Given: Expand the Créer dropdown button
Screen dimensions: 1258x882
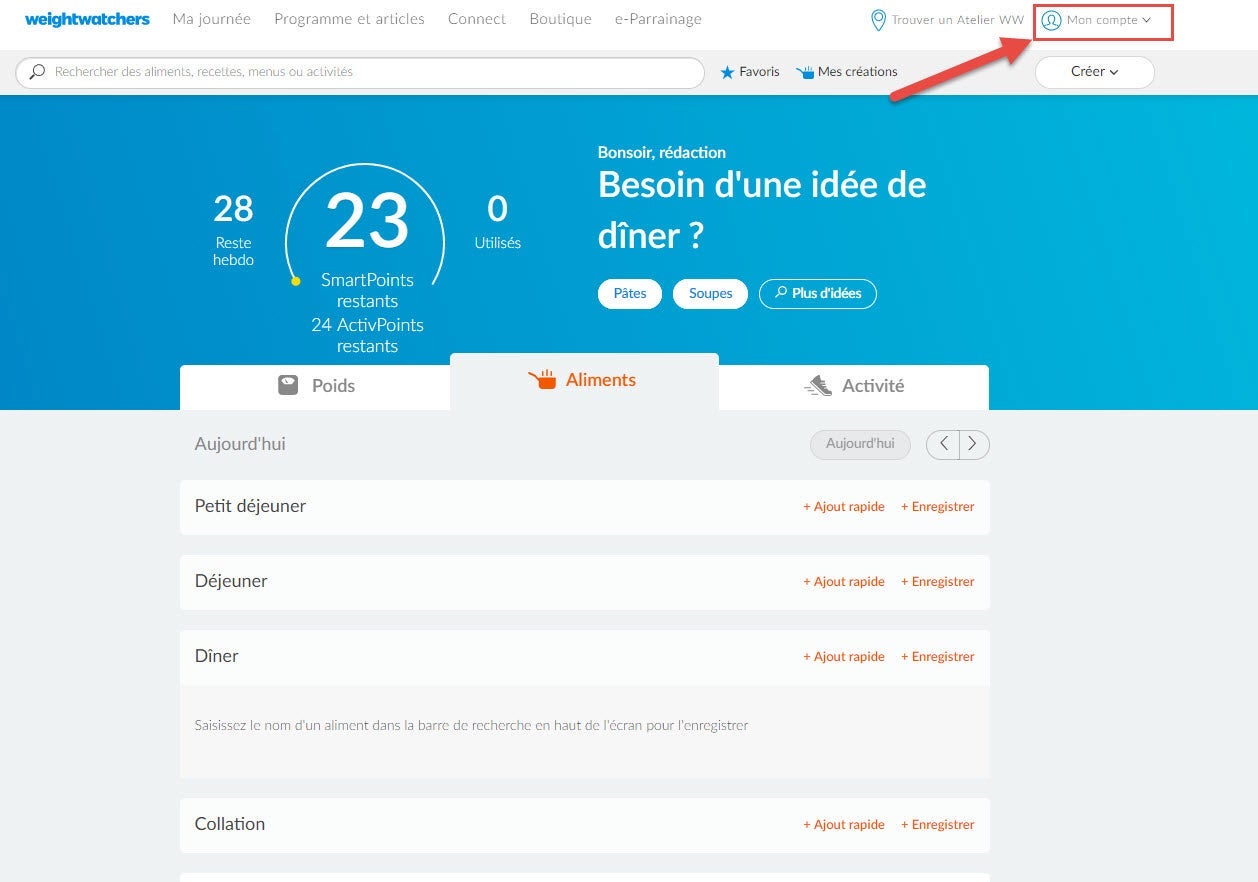Looking at the screenshot, I should (1094, 72).
